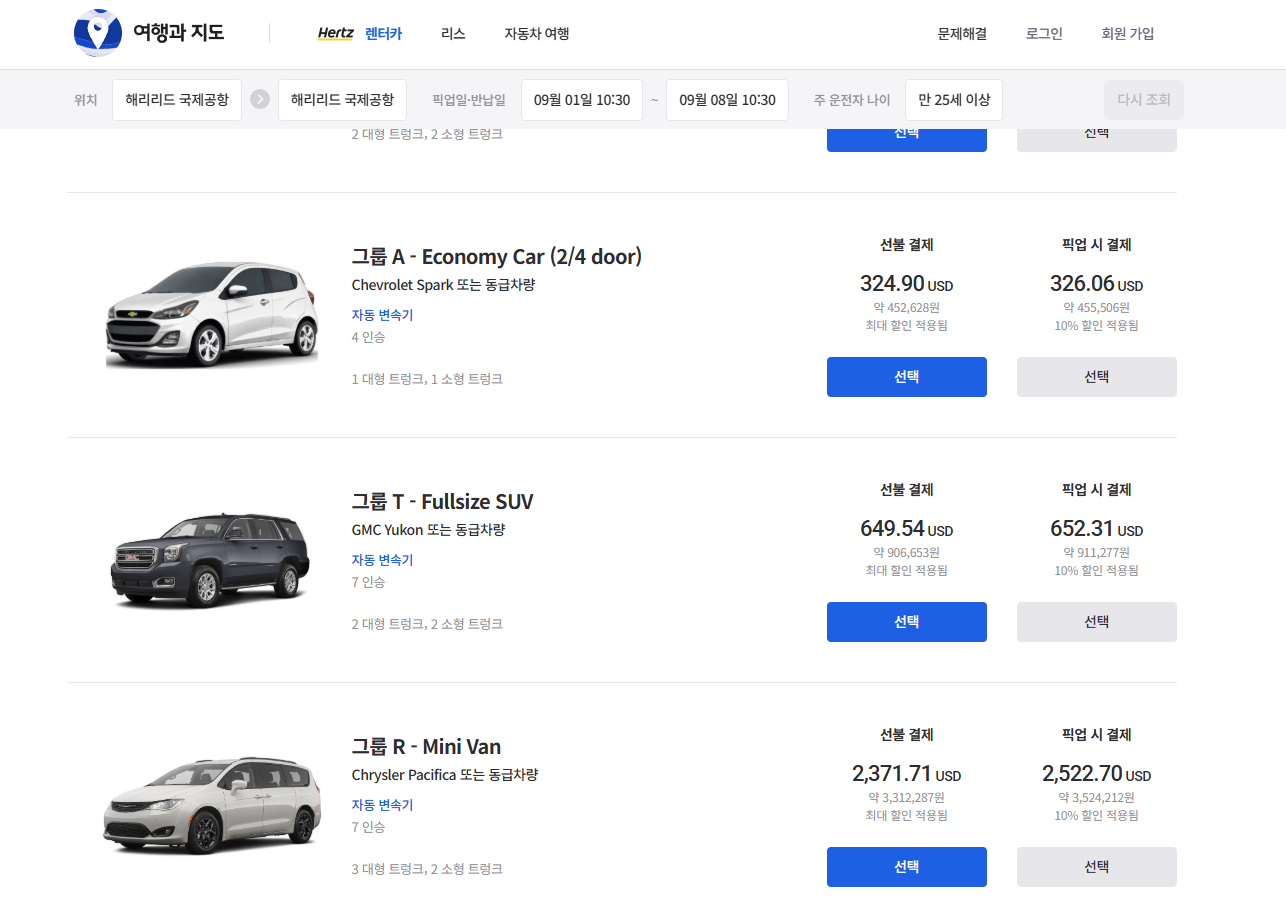The width and height of the screenshot is (1286, 924).
Task: Open the pickup date 09월 01일 picker
Action: pos(582,100)
